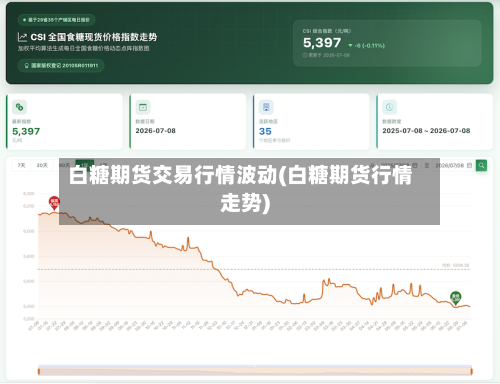Click the 至 separator between date fields
The height and width of the screenshot is (384, 500).
[x=426, y=166]
